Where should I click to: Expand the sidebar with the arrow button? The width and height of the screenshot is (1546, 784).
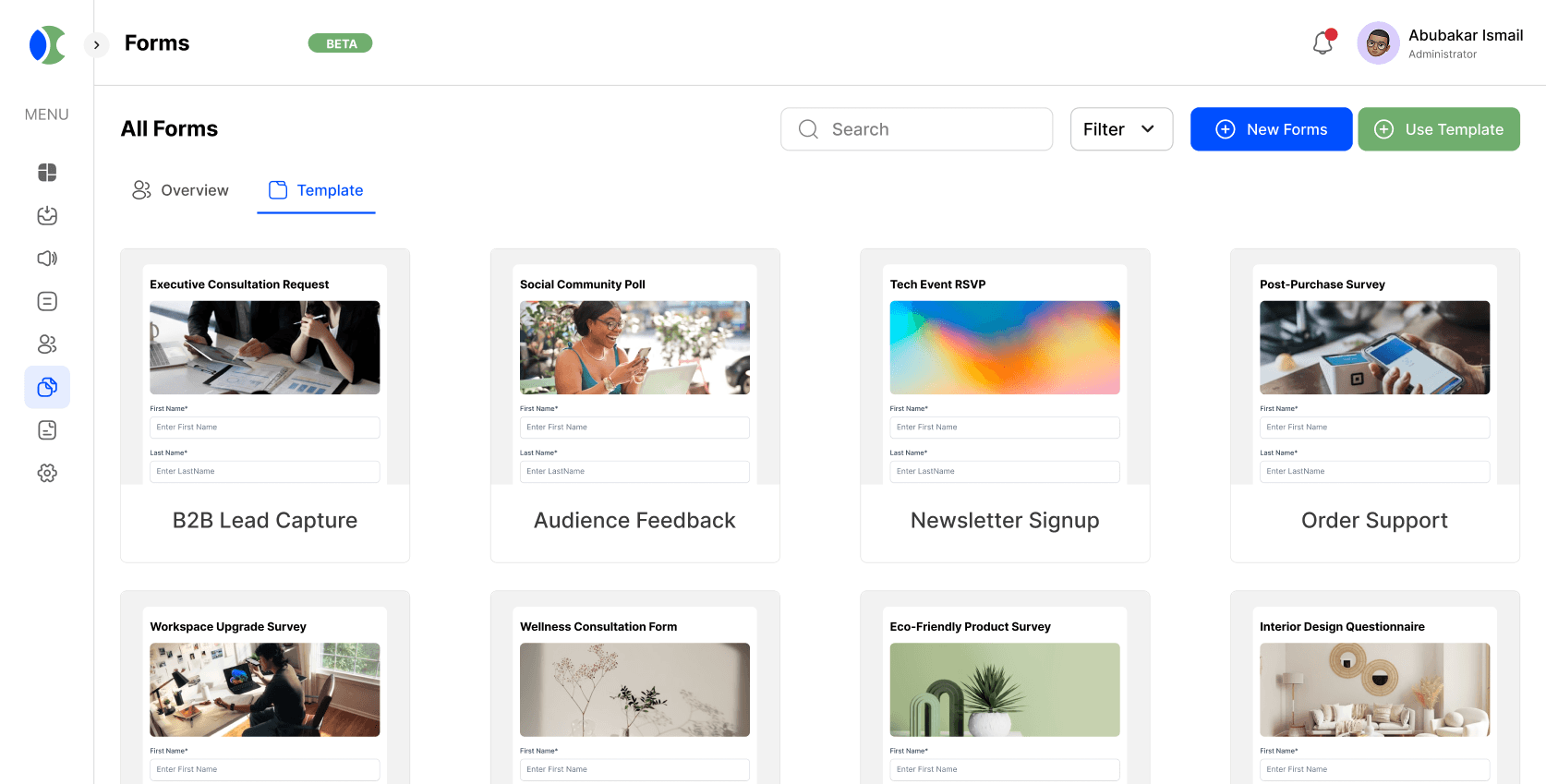point(97,44)
